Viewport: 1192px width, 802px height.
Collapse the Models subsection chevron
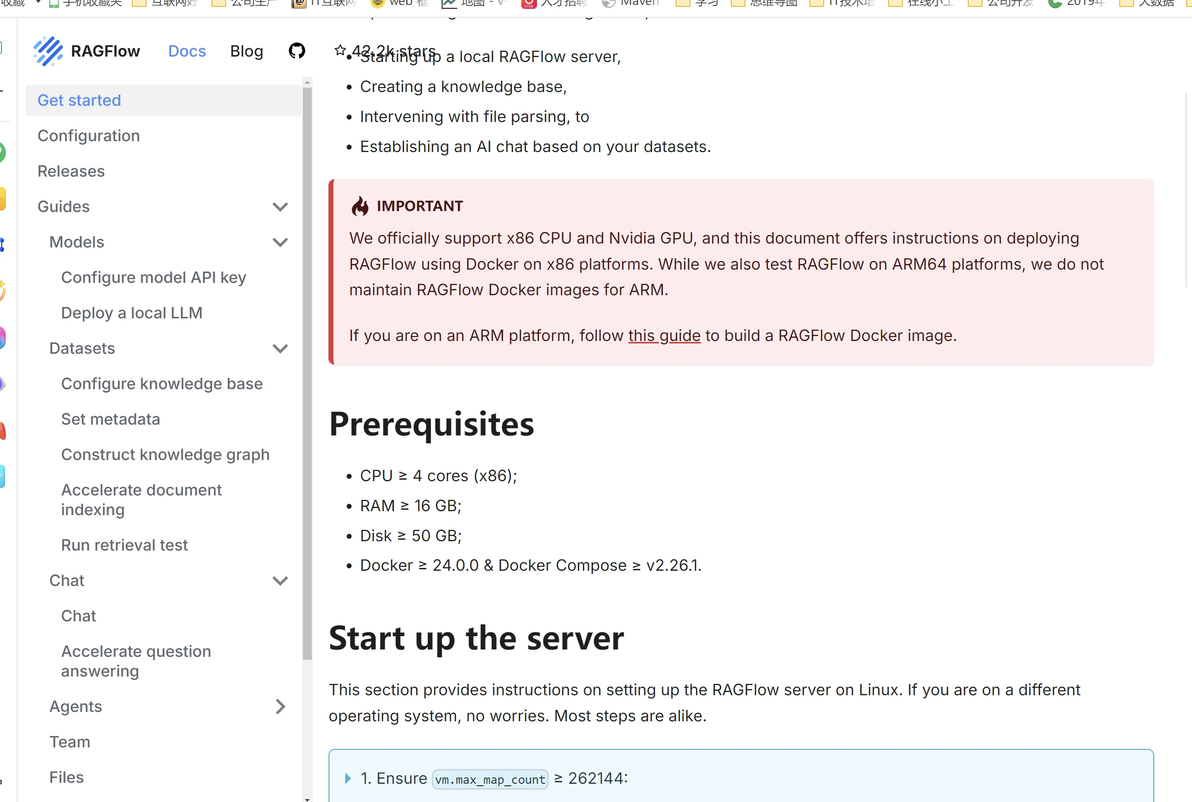click(x=280, y=242)
